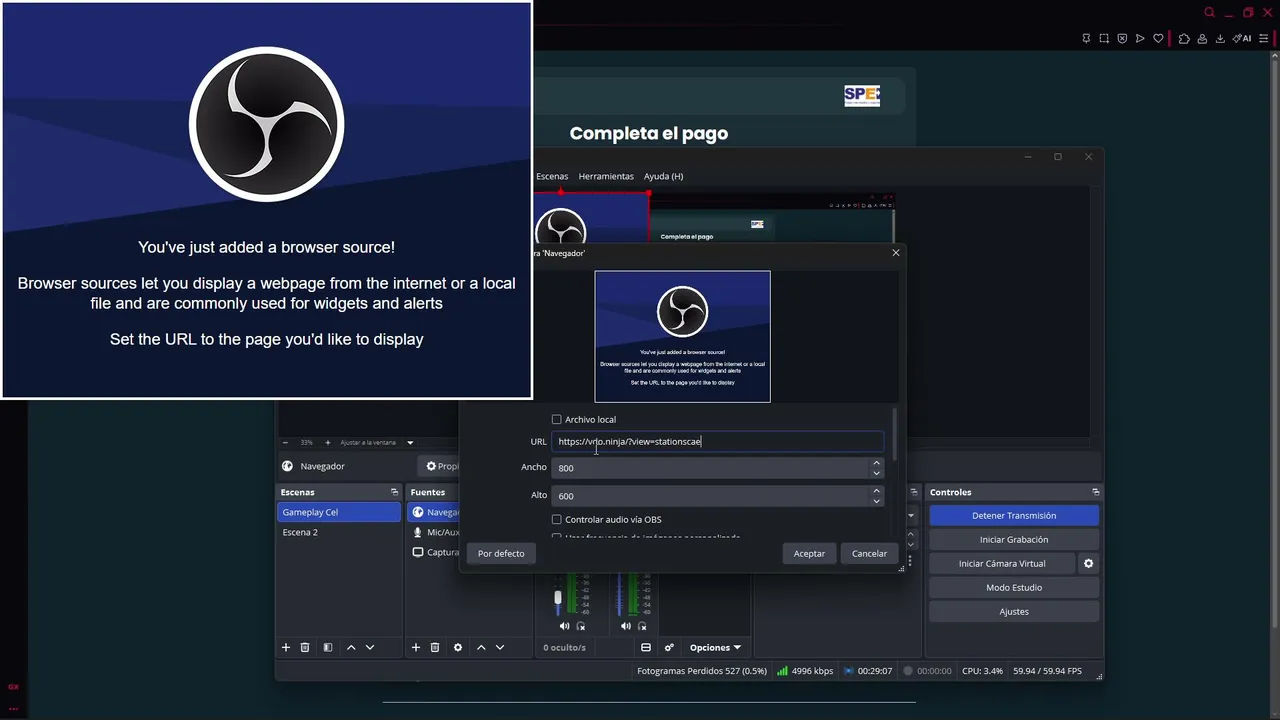Remove the selected scene with trash icon
1280x720 pixels.
pyautogui.click(x=305, y=648)
